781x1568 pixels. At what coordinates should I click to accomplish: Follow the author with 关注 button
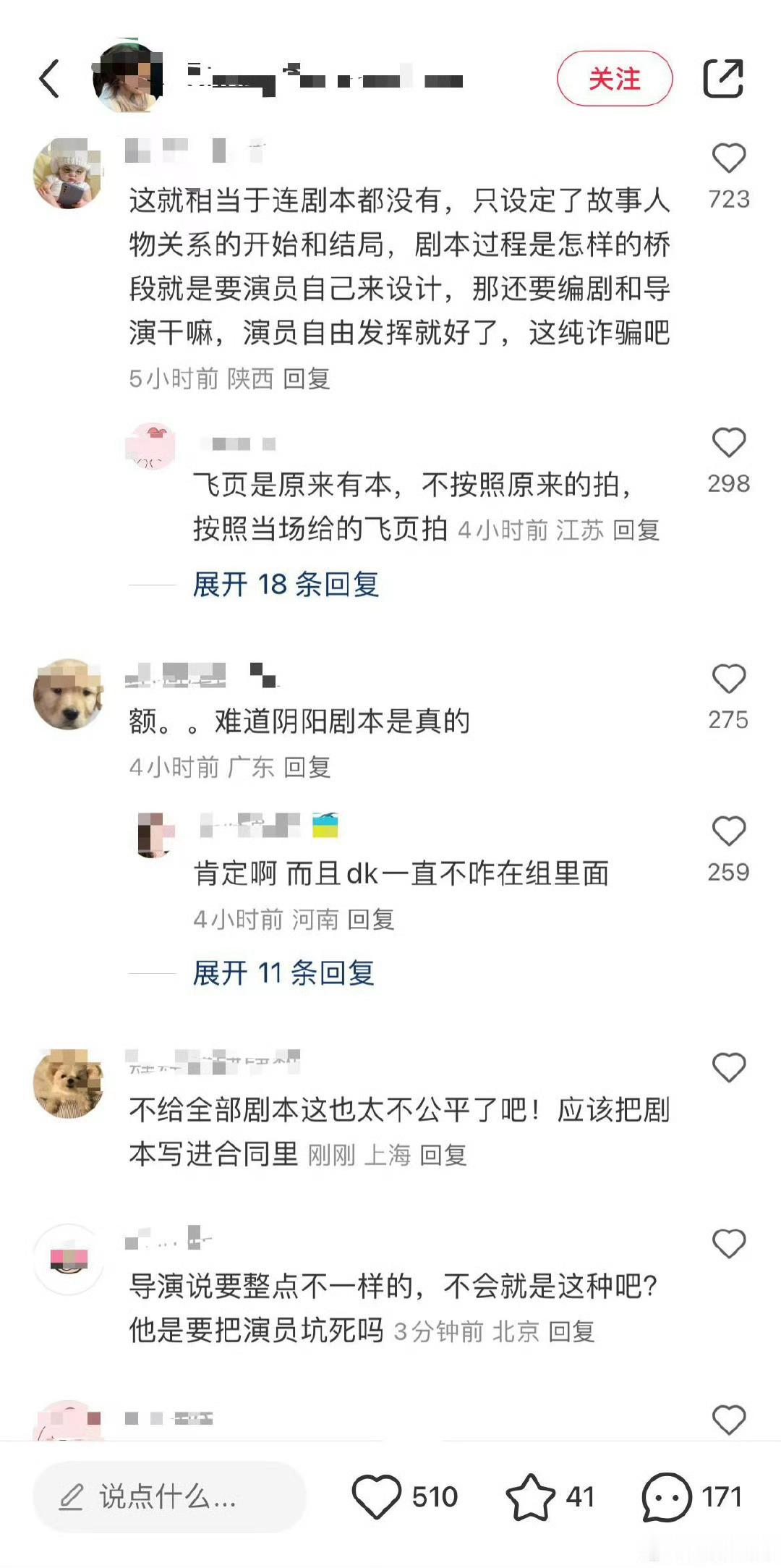(615, 78)
